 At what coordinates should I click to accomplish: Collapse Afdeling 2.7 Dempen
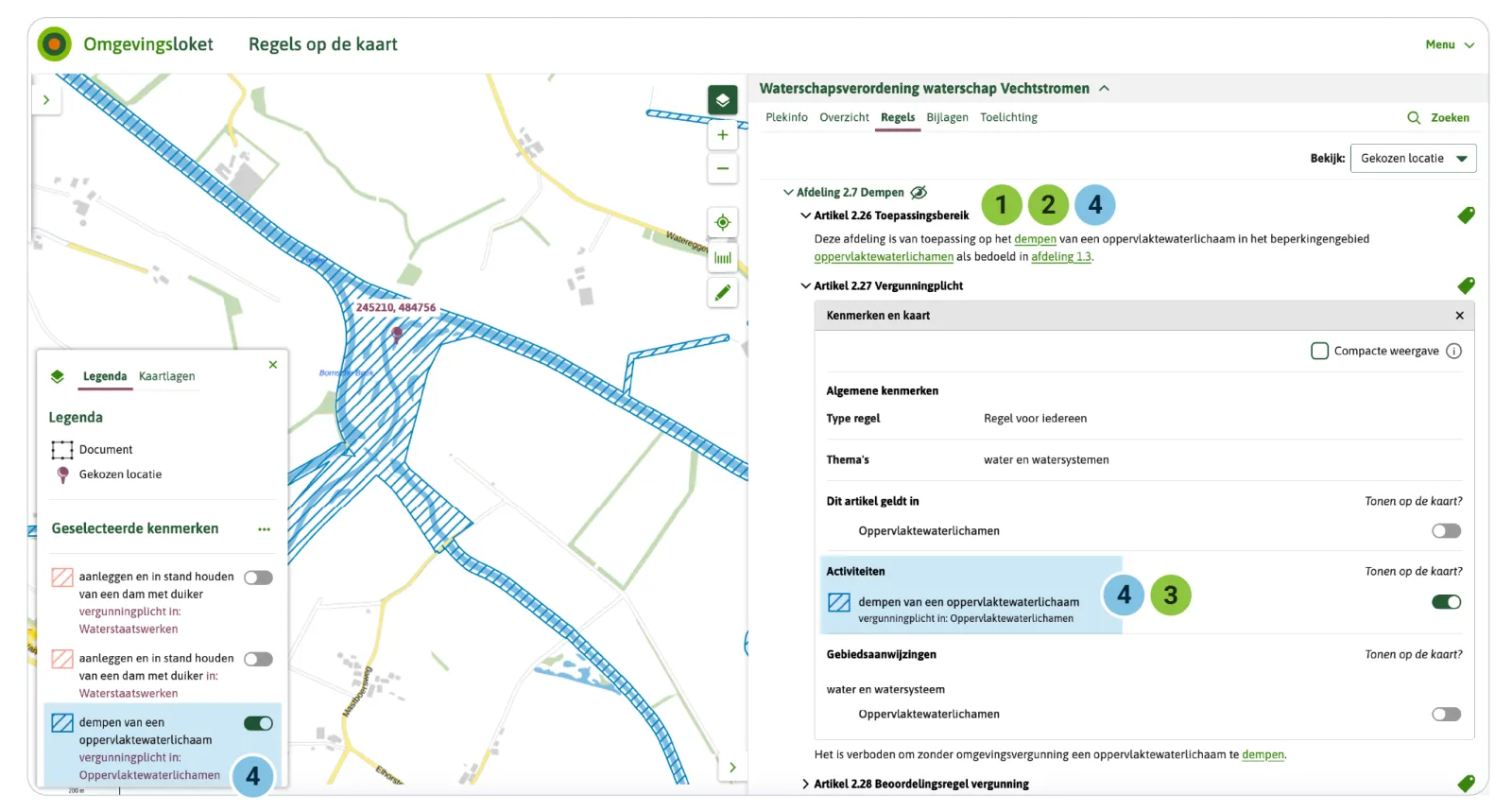(x=788, y=192)
